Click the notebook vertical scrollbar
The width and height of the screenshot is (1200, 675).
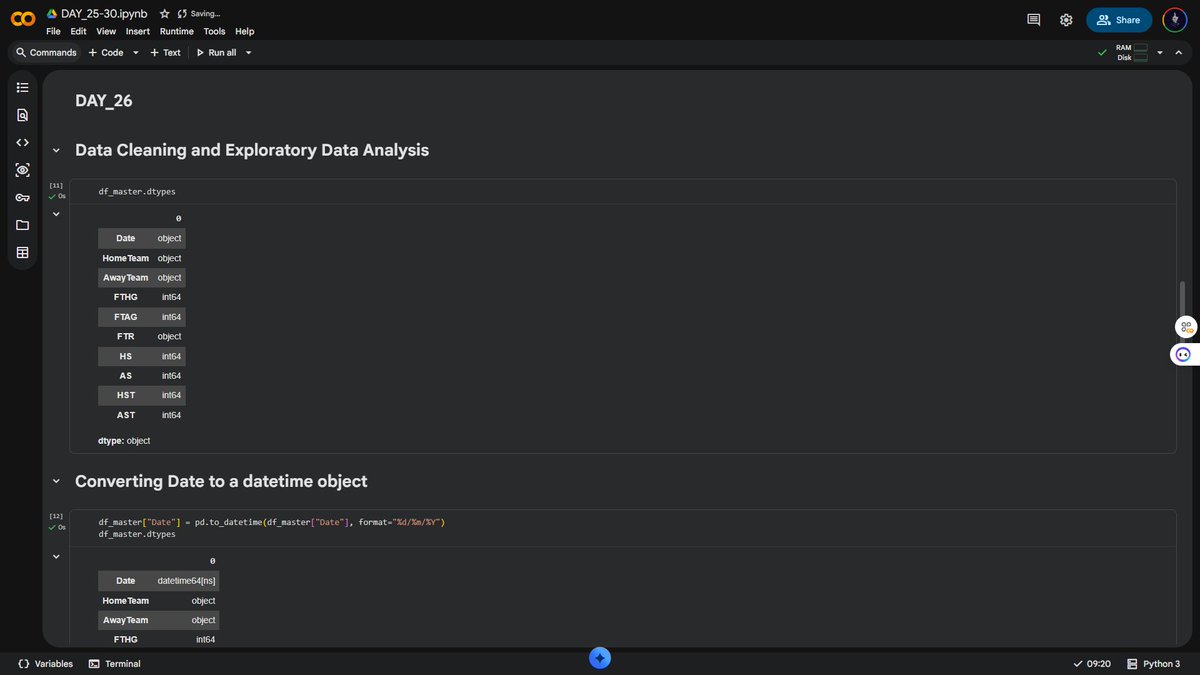pos(1181,311)
